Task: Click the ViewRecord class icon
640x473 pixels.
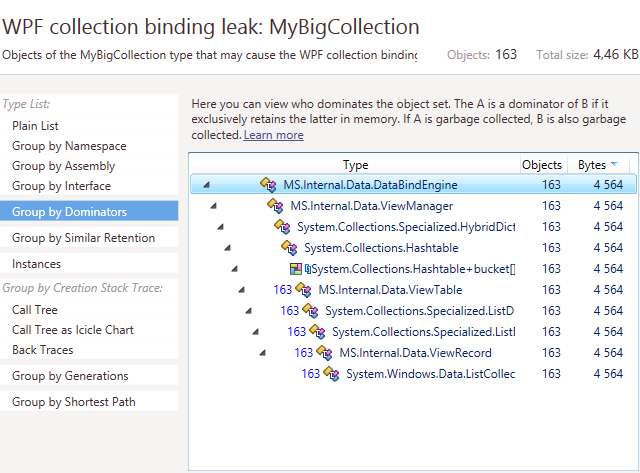Action: click(x=325, y=353)
